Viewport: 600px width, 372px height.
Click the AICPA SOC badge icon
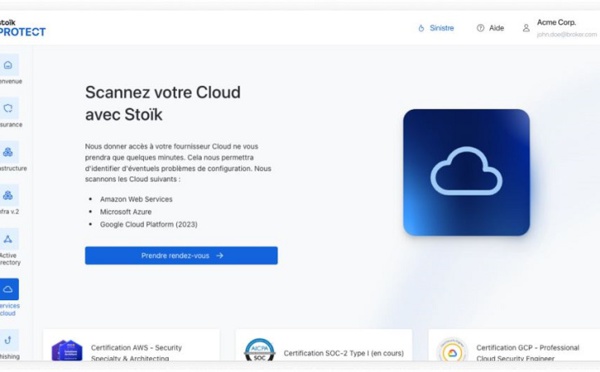pos(259,349)
